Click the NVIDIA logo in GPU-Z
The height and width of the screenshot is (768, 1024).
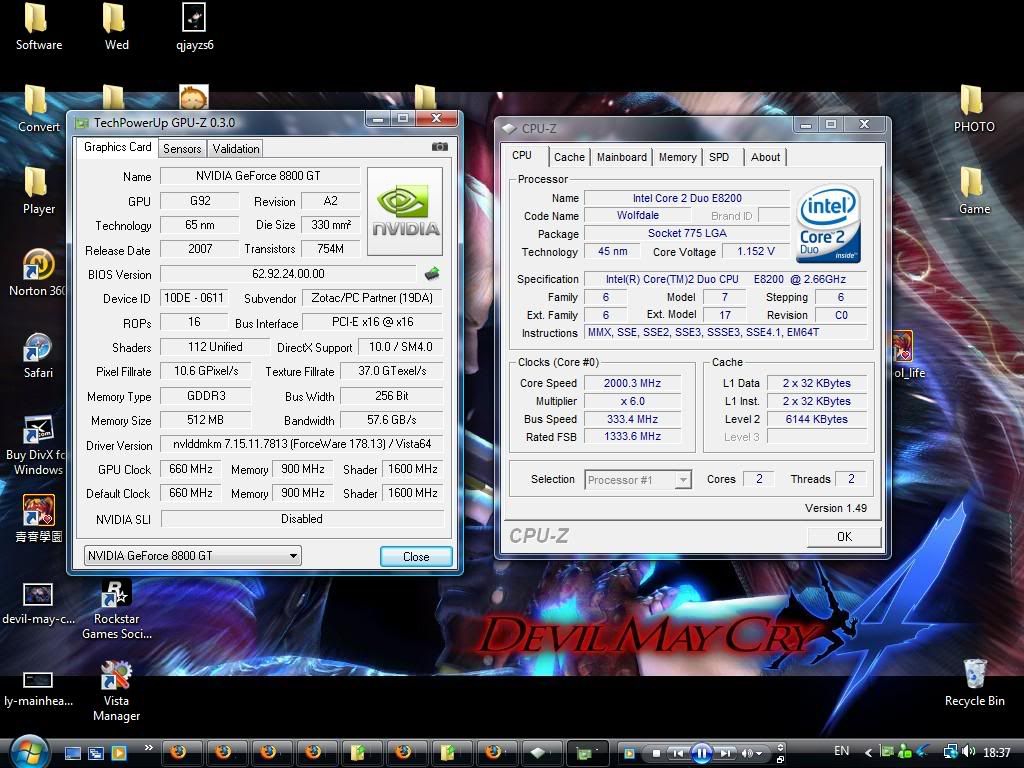[x=405, y=211]
